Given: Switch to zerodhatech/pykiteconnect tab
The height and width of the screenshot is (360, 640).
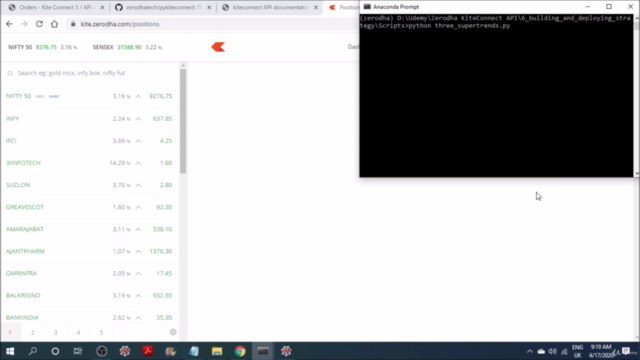Looking at the screenshot, I should click(x=163, y=7).
